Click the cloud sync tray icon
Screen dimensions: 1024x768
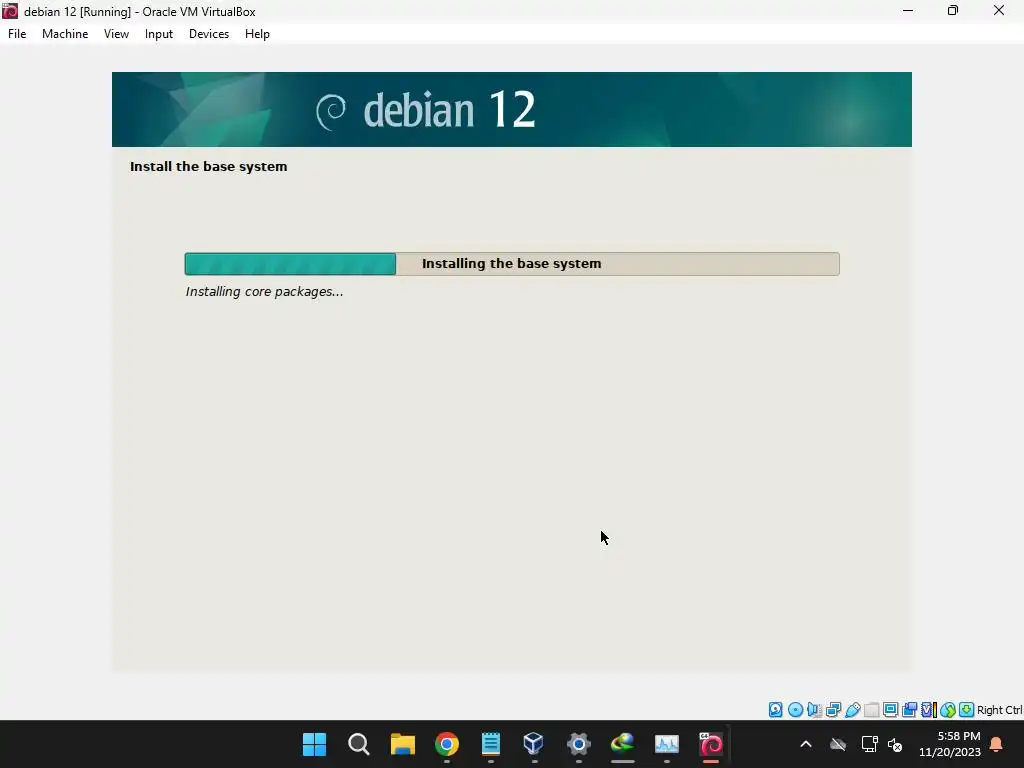click(838, 744)
